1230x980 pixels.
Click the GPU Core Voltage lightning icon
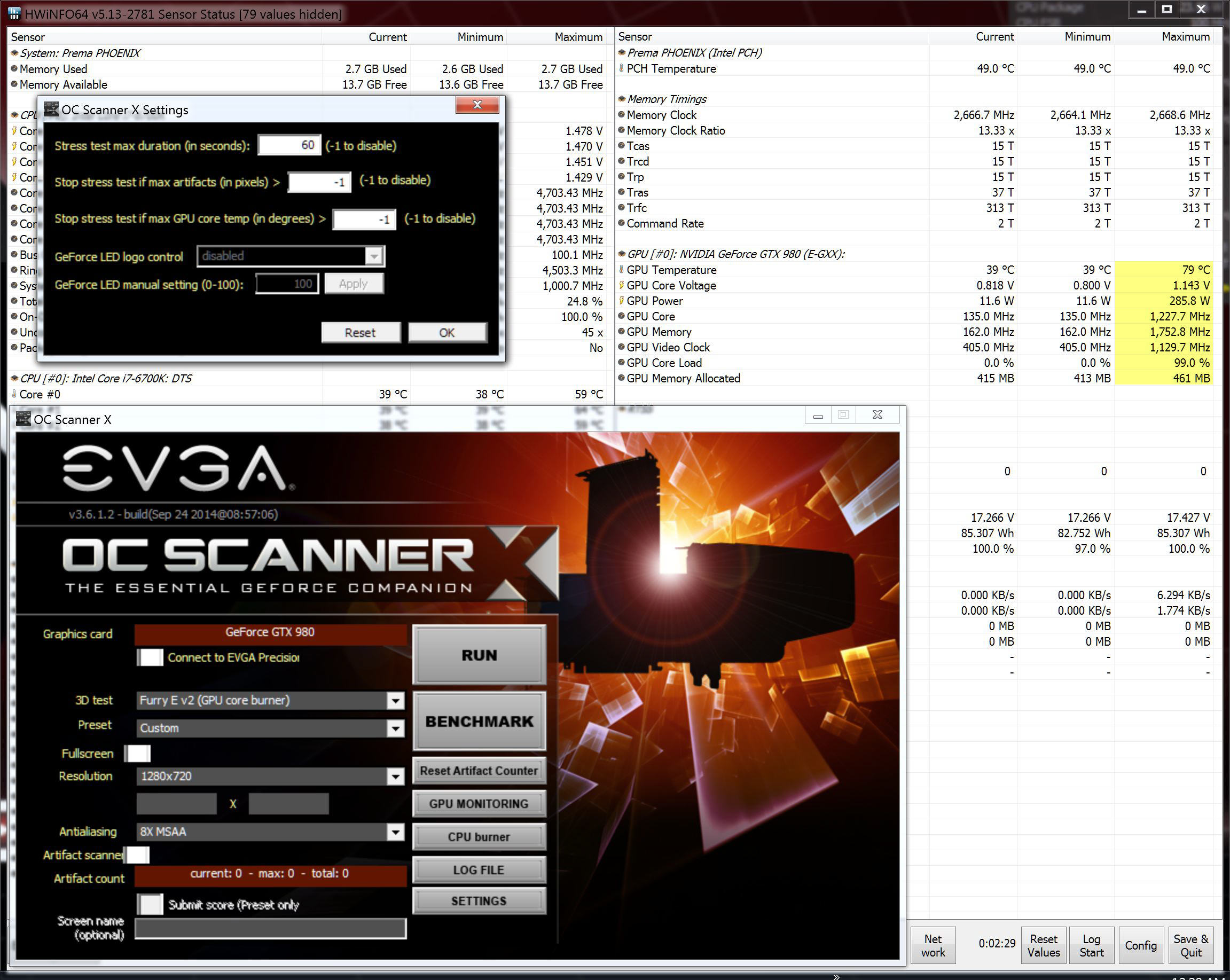621,285
